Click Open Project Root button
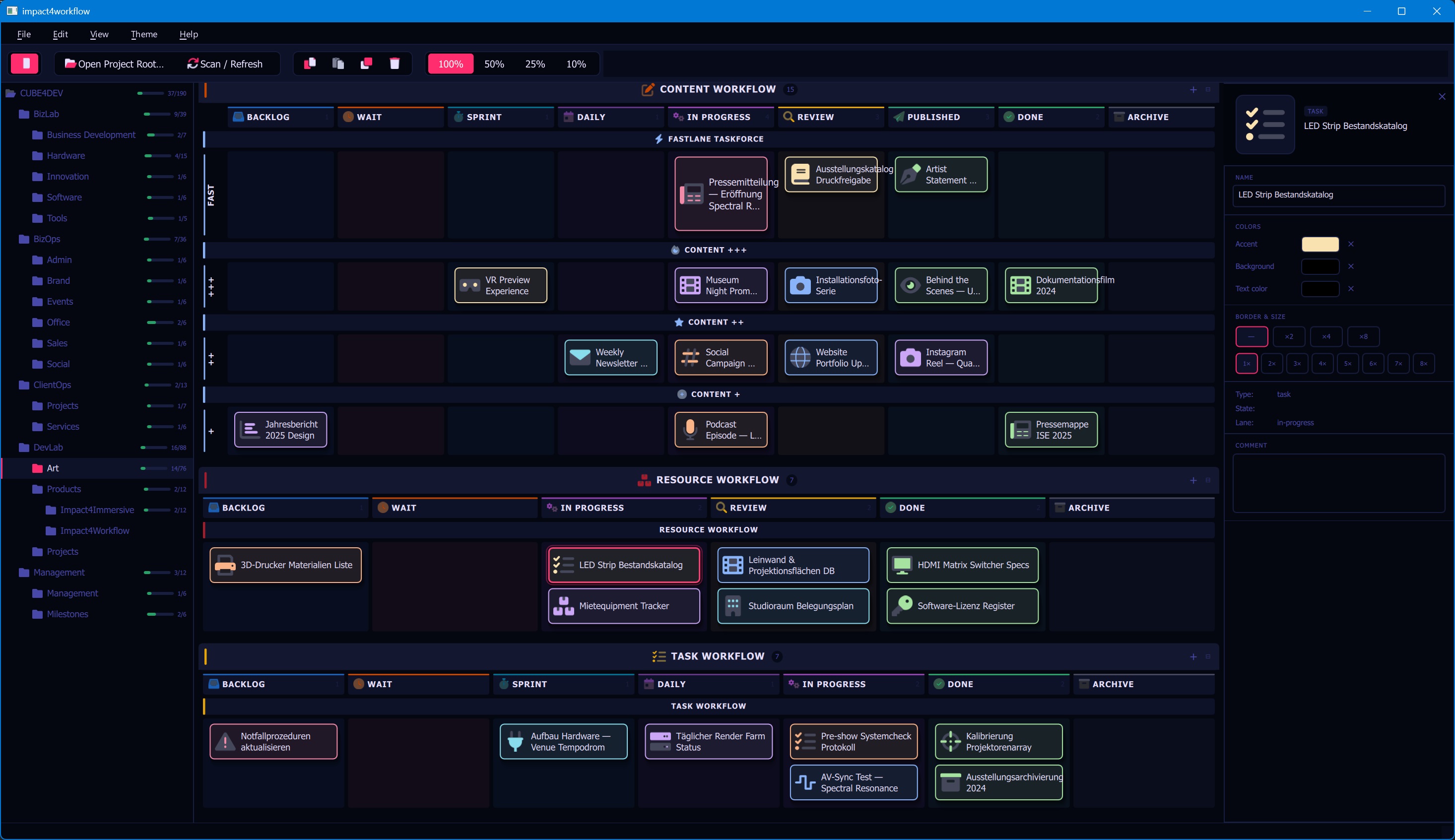Image resolution: width=1455 pixels, height=840 pixels. click(114, 64)
